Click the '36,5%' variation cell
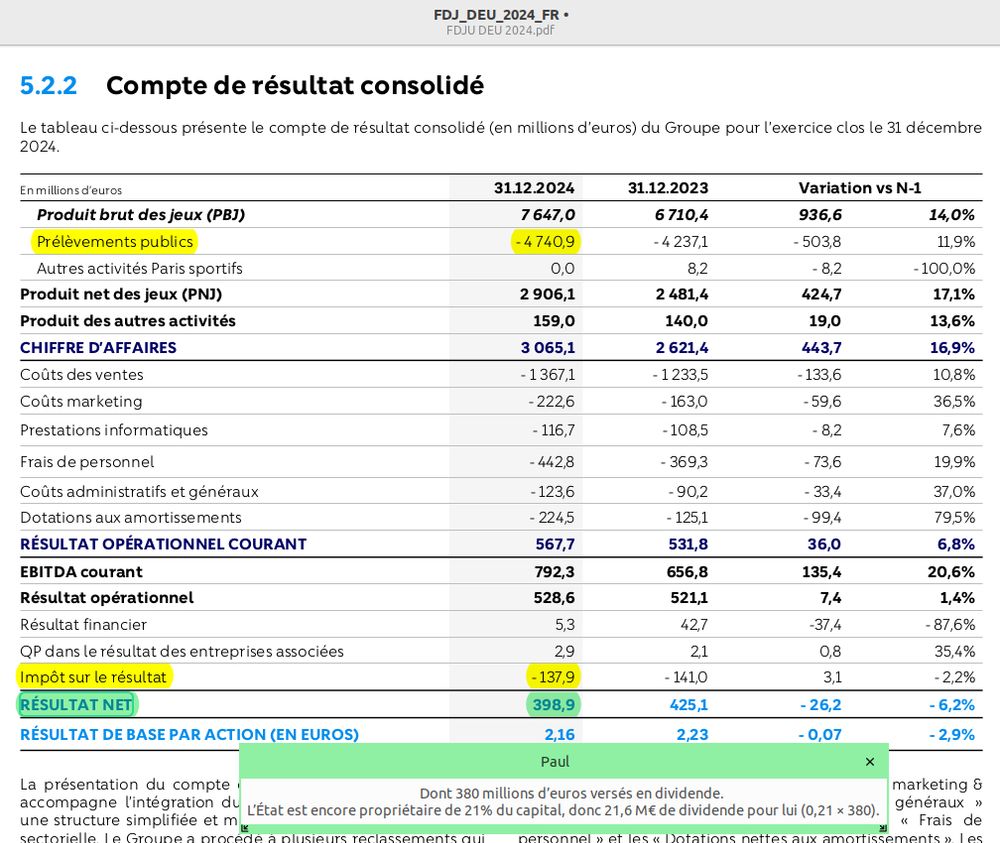The width and height of the screenshot is (1000, 843). 954,402
